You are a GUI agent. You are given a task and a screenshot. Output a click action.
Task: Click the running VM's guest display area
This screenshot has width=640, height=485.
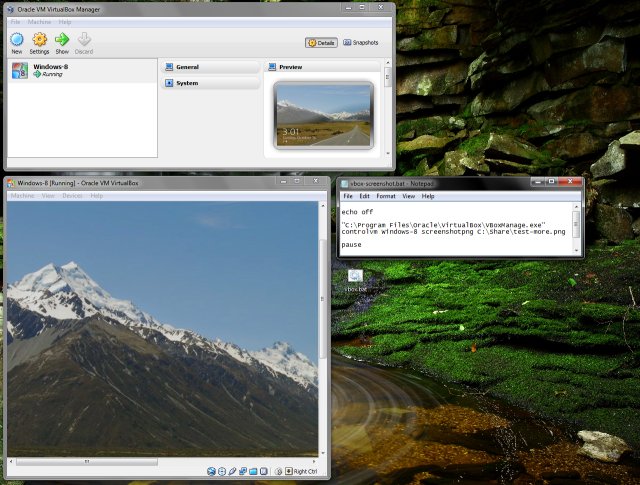[x=162, y=329]
